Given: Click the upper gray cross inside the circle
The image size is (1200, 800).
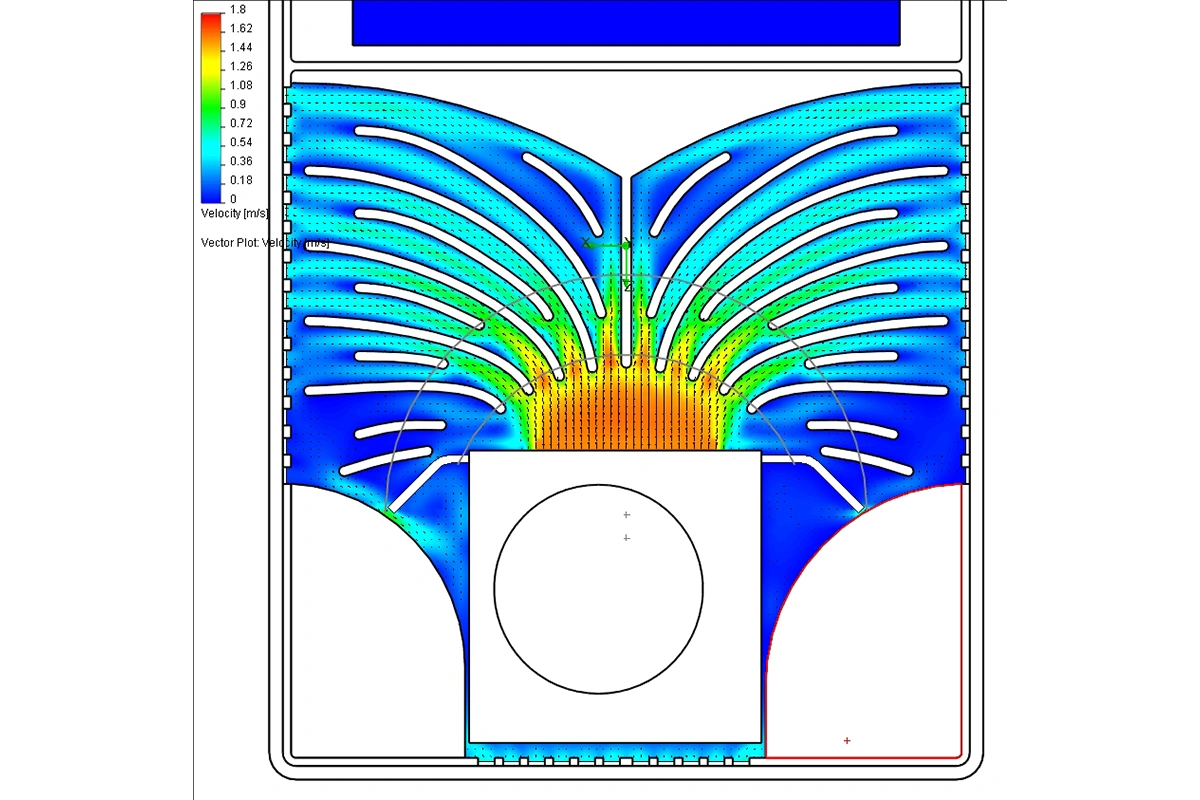Looking at the screenshot, I should click(626, 515).
